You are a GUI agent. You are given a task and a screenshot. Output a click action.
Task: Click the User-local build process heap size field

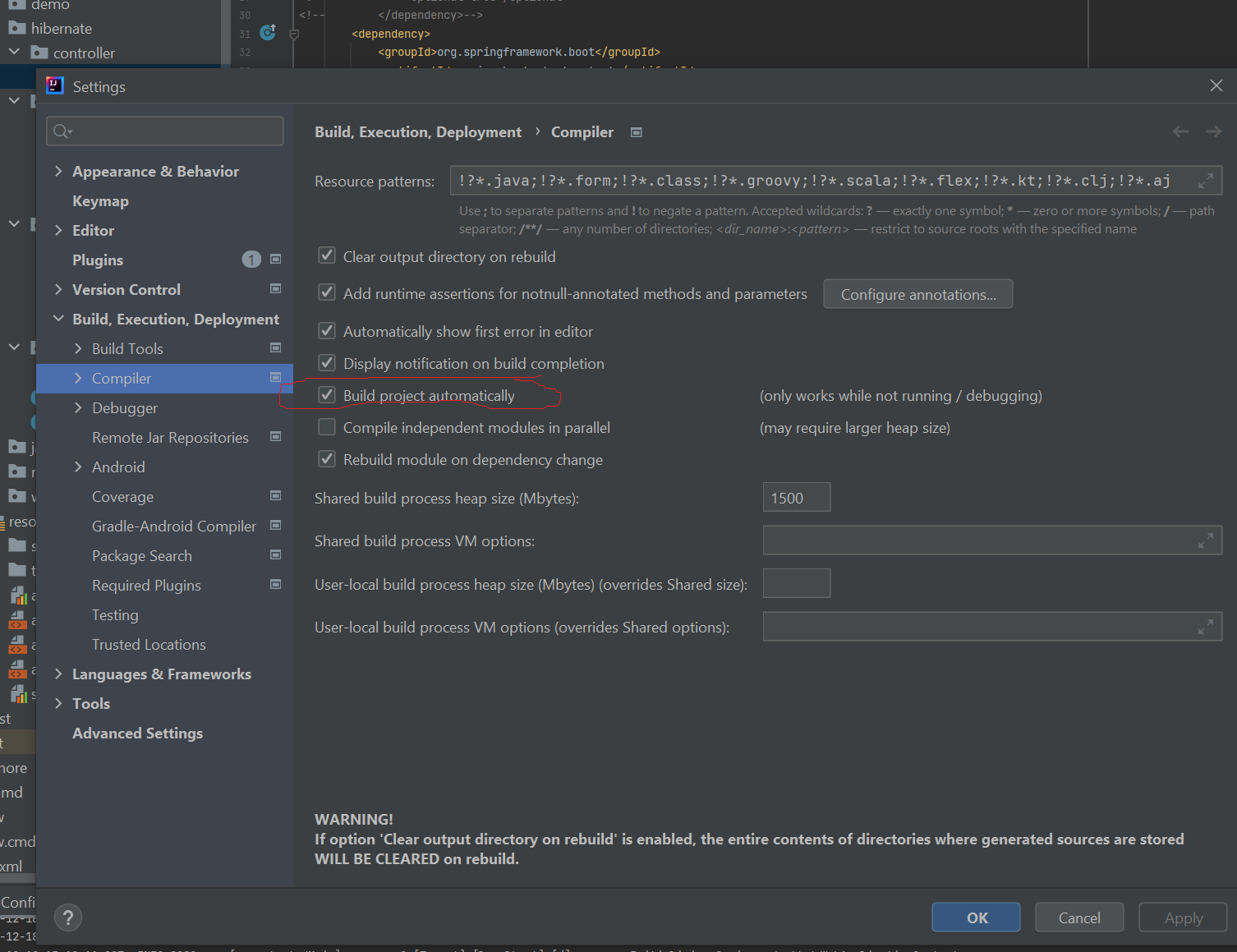(797, 583)
